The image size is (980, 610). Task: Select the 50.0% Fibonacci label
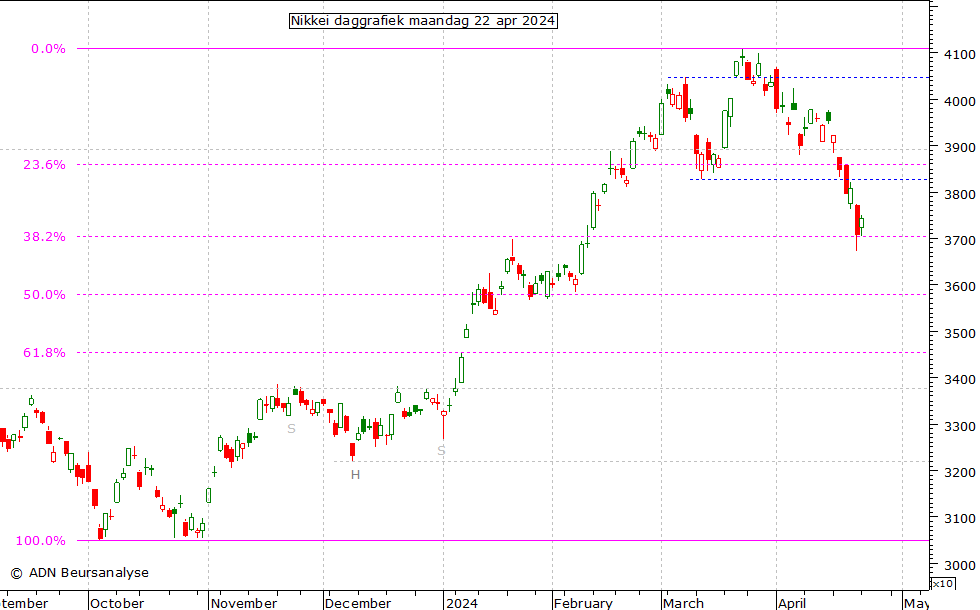(x=44, y=294)
